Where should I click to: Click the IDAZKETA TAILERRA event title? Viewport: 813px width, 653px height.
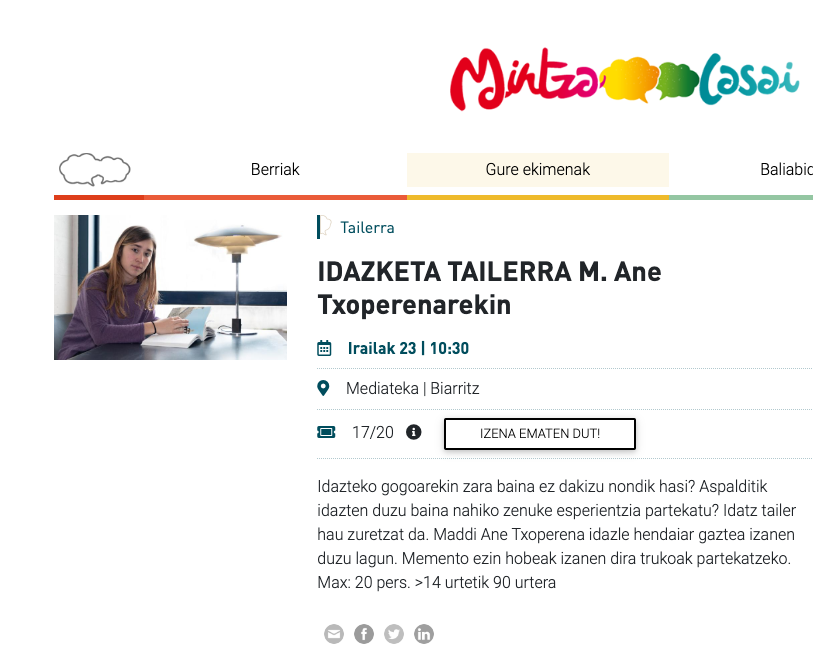click(489, 288)
